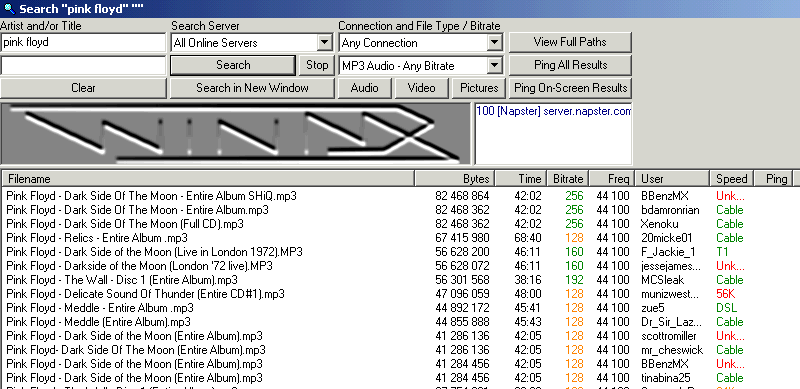
Task: Click the search magnifier icon in title bar
Action: pos(9,9)
